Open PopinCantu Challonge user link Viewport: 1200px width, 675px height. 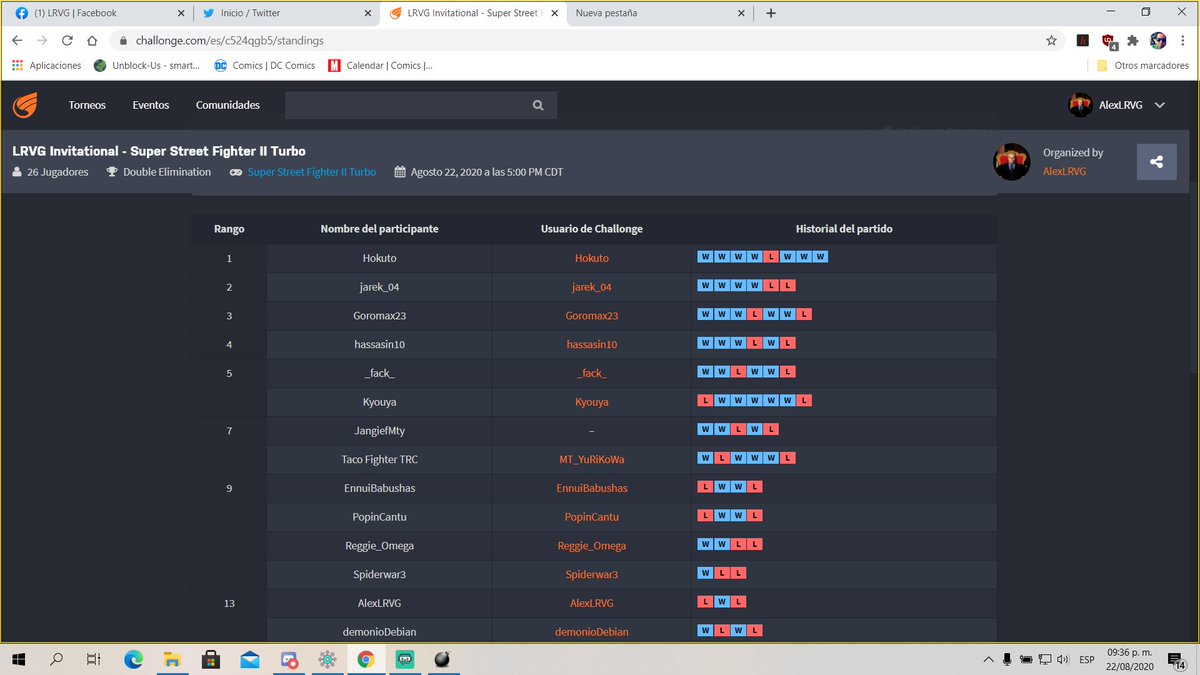click(x=591, y=517)
